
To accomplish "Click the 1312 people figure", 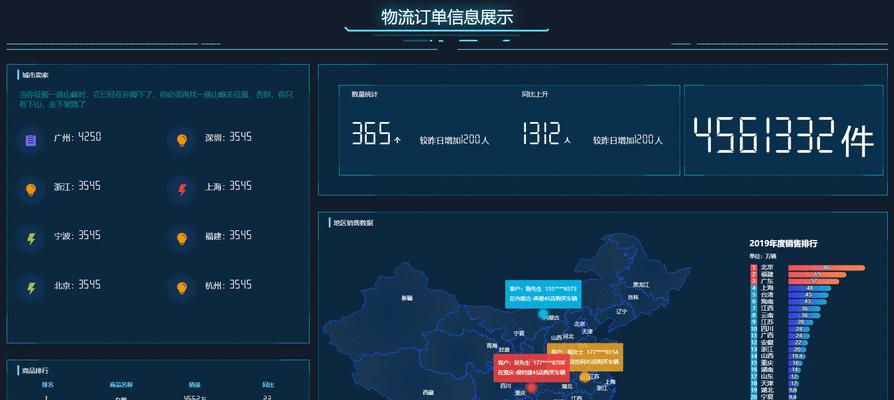I will coord(541,133).
